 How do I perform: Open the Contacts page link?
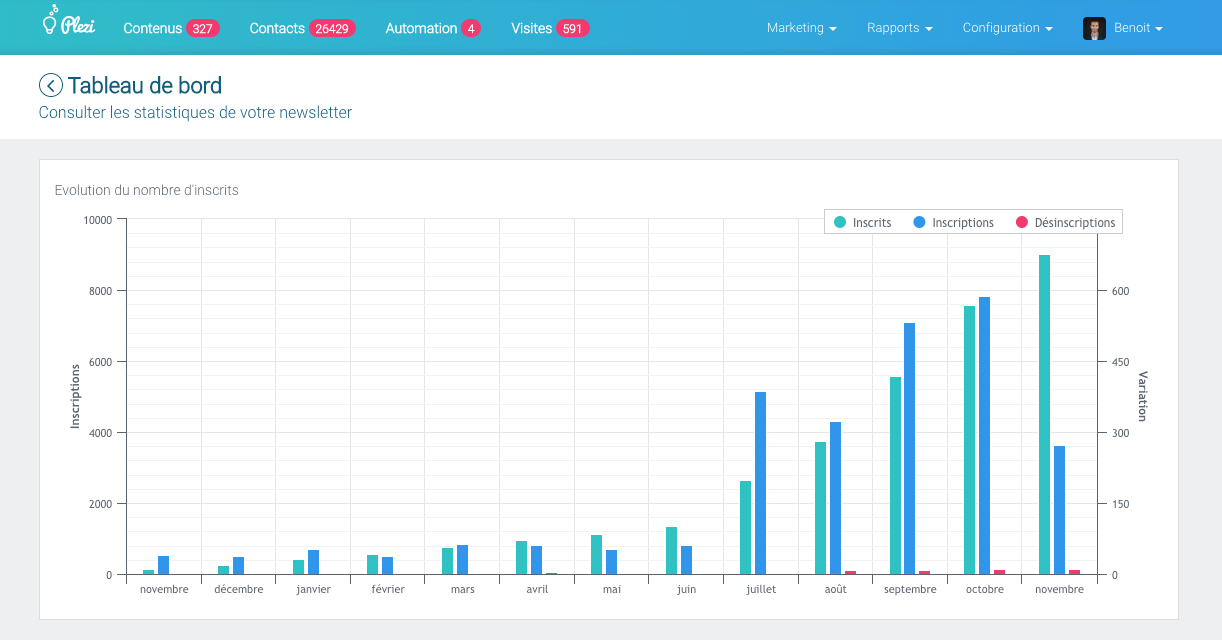pyautogui.click(x=277, y=28)
